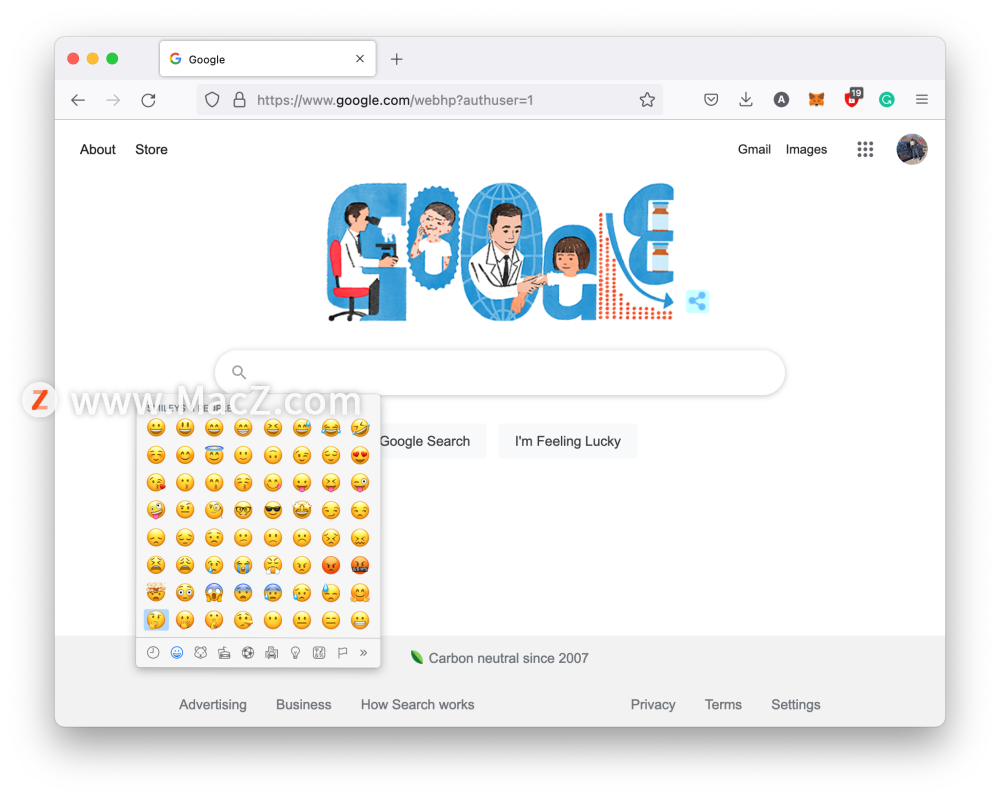Open Gmail link
This screenshot has height=799, width=1000.
point(754,149)
